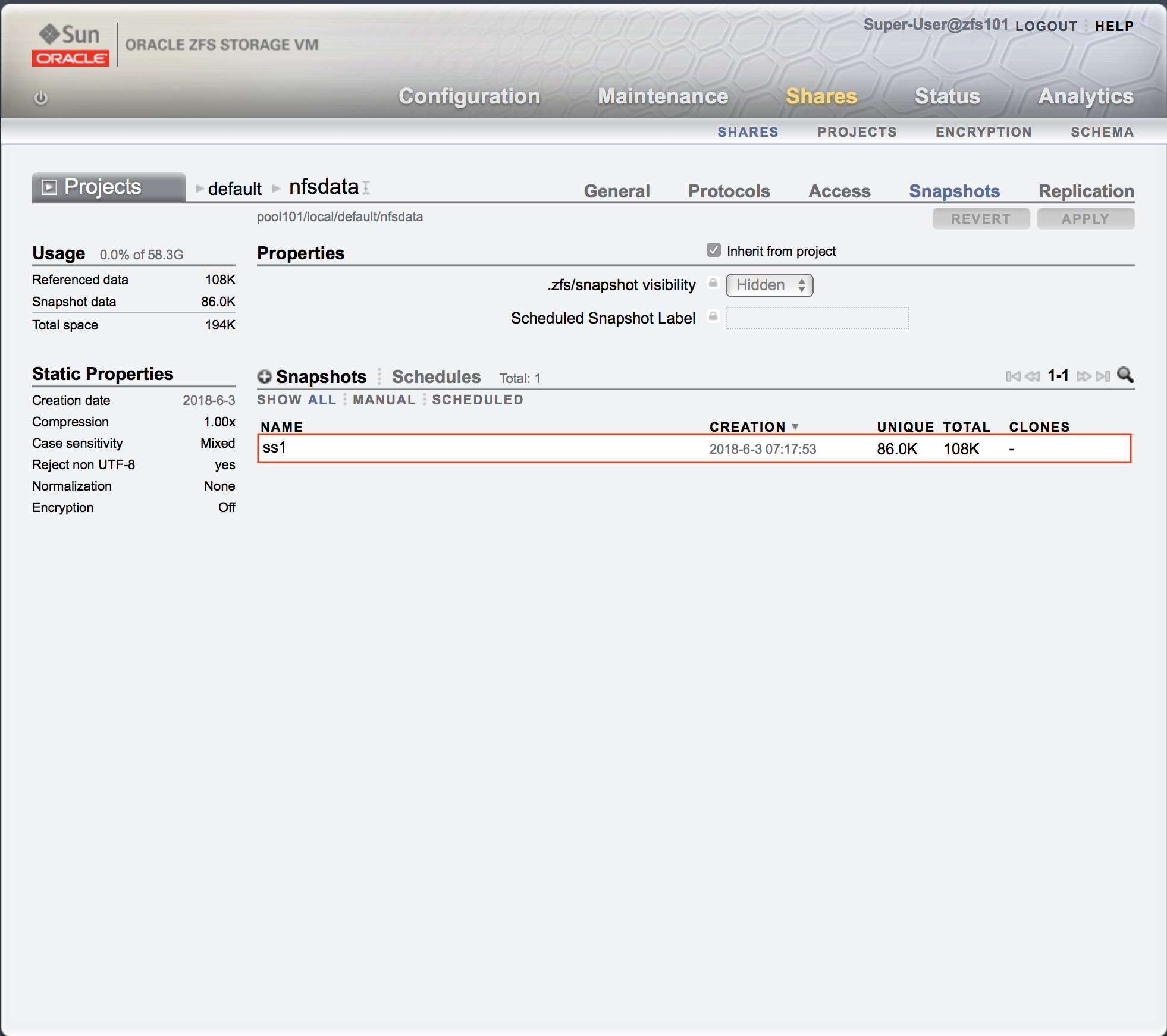Select the ss1 snapshot row
Screen dimensions: 1167x1036
pyautogui.click(x=694, y=448)
